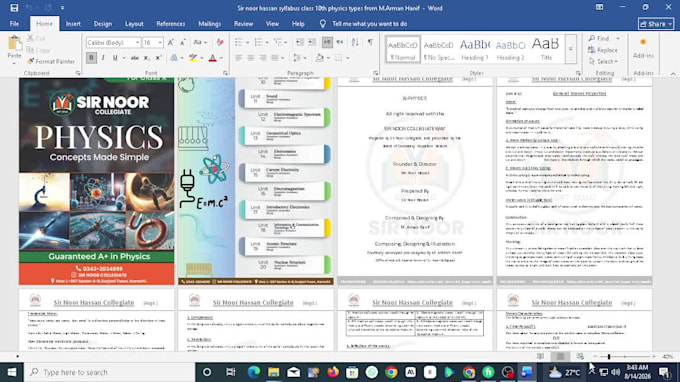Screen dimensions: 680x382
Task: Expand the numbering list dropdown
Action: click(x=267, y=42)
